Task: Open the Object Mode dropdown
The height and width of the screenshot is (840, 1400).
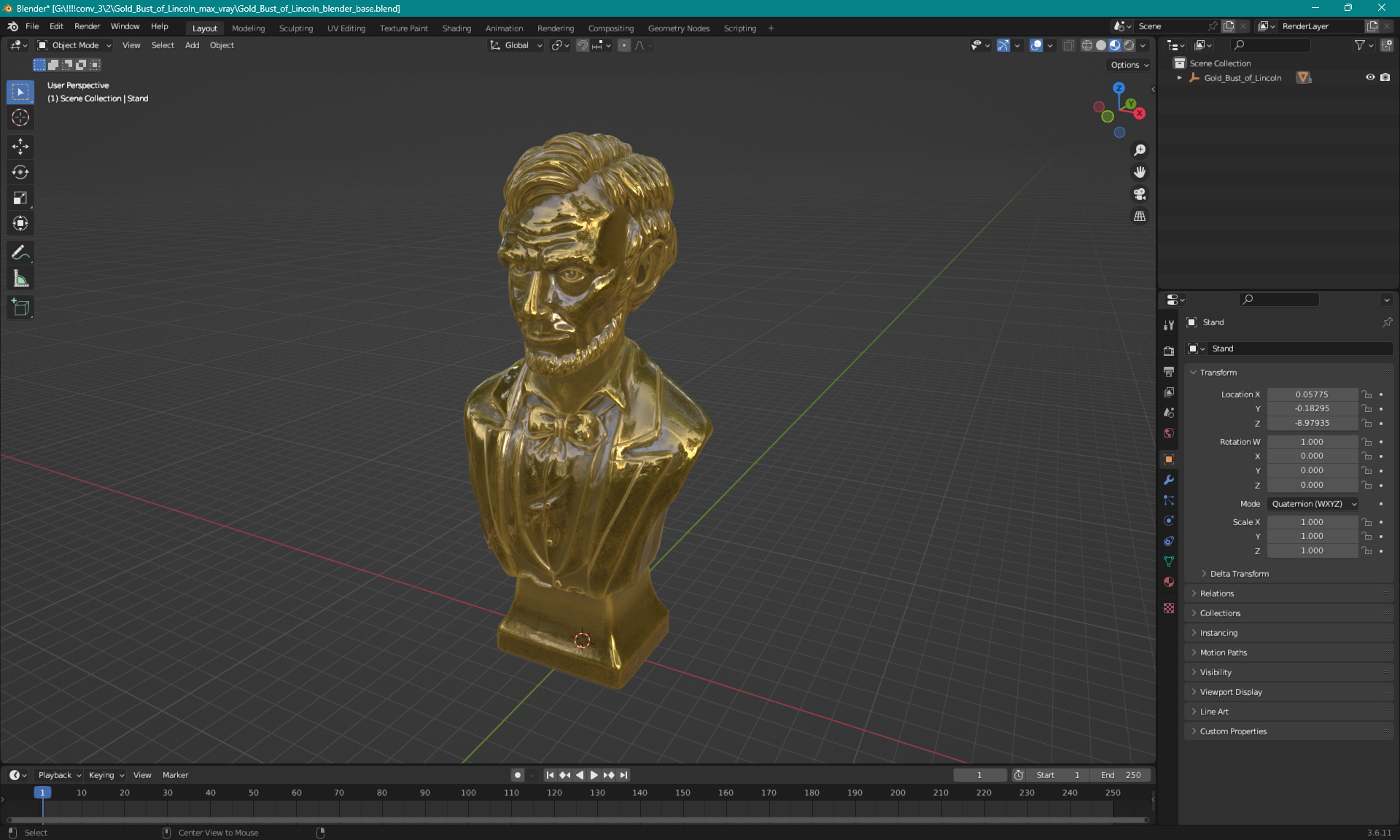Action: click(x=74, y=45)
